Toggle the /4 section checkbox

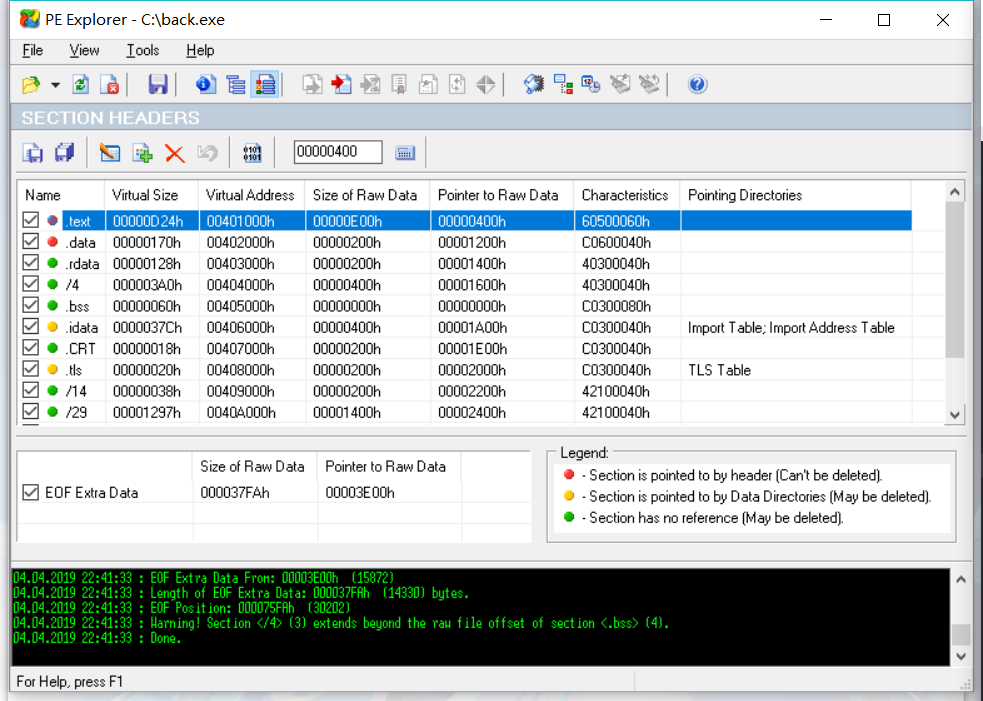31,284
